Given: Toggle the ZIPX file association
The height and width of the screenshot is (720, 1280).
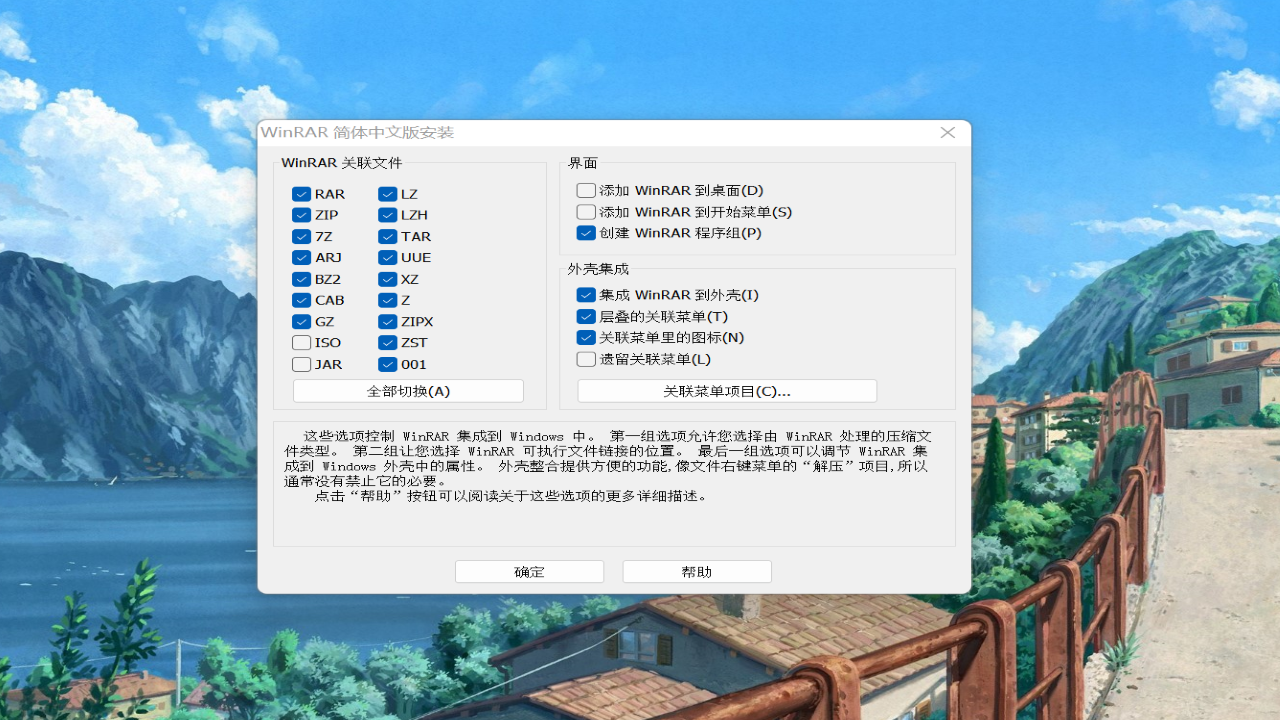Looking at the screenshot, I should [386, 321].
